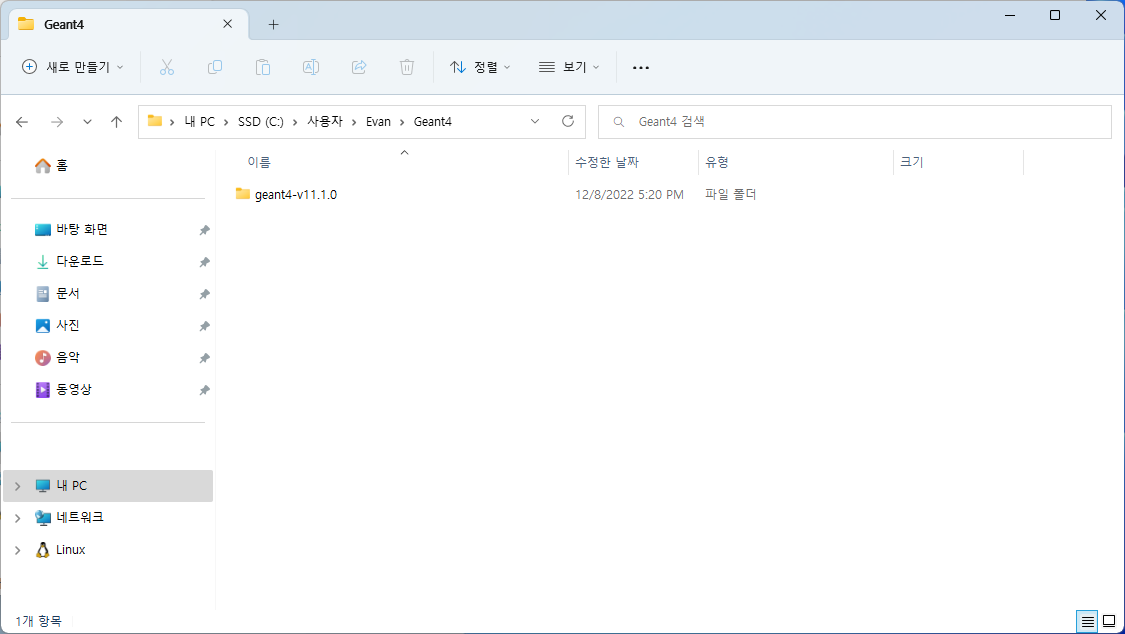
Task: Click the Delete trash can icon
Action: point(407,67)
